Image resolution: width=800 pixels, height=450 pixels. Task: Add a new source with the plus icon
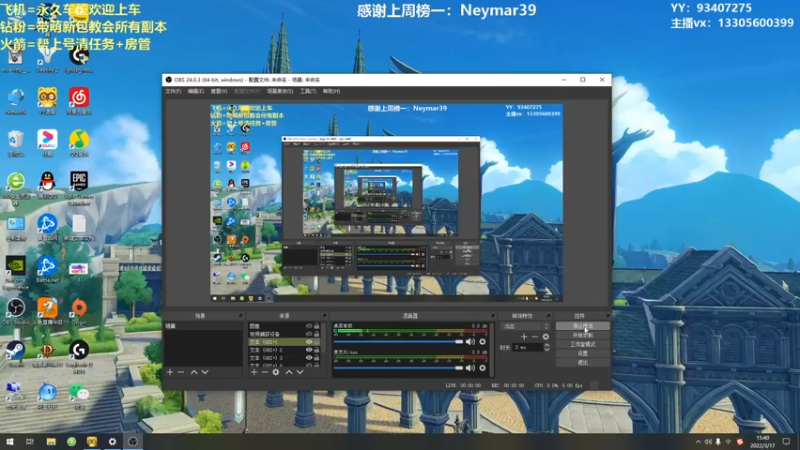(254, 372)
